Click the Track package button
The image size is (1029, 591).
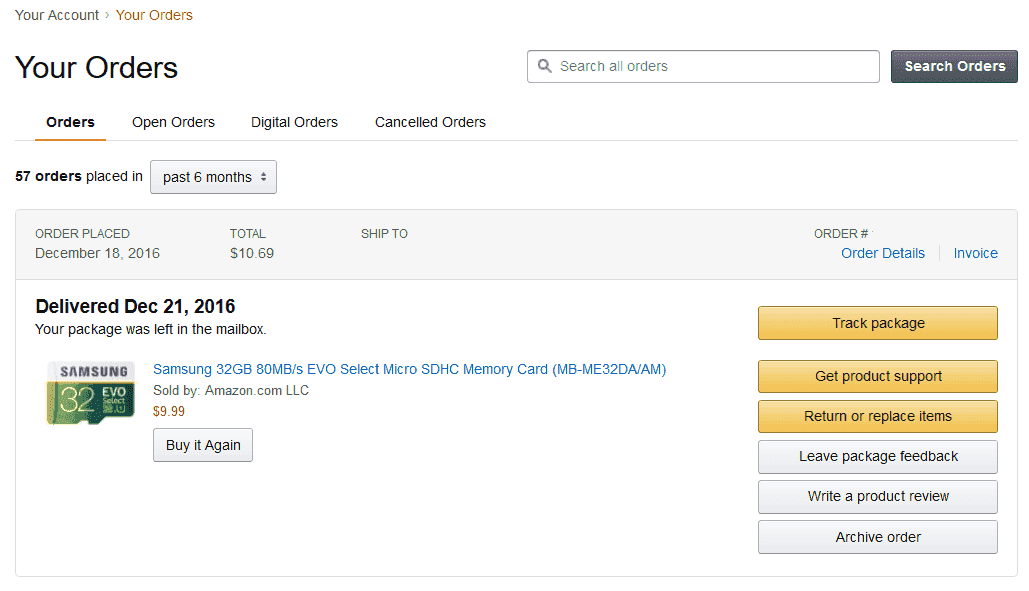point(877,323)
